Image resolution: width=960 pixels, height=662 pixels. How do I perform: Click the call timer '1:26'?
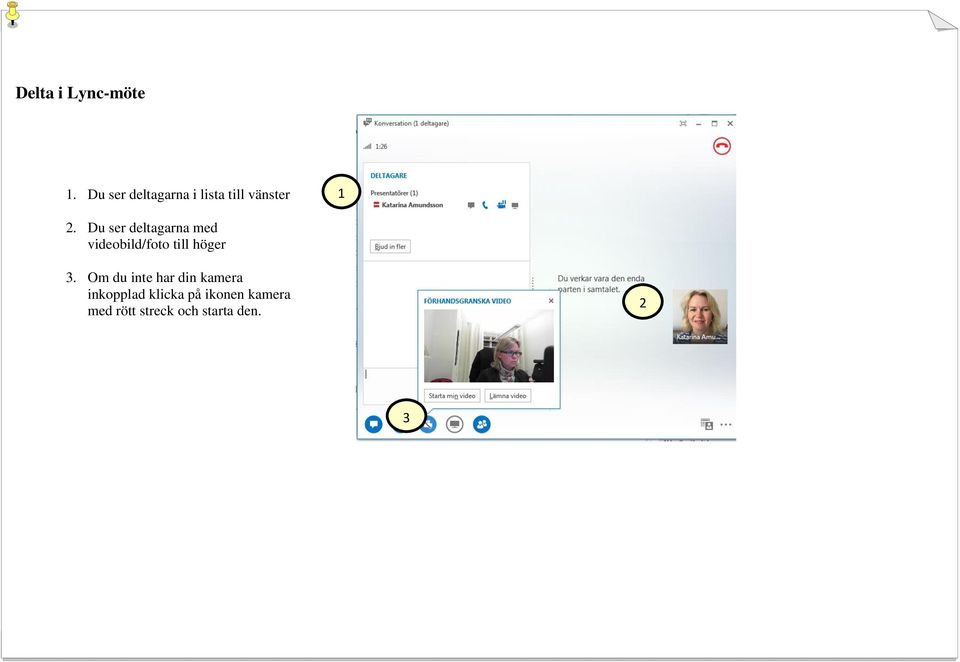click(x=381, y=146)
